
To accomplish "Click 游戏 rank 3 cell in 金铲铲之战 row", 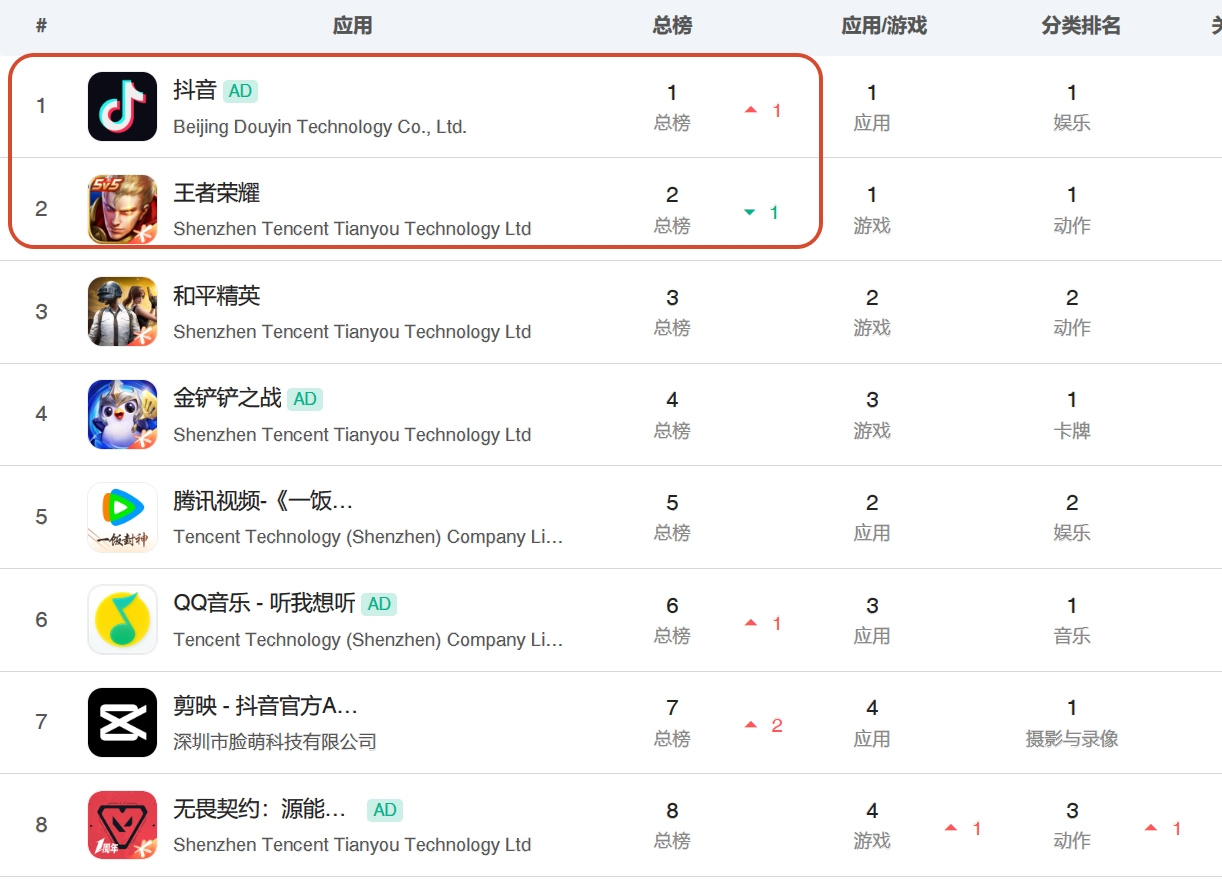I will click(x=872, y=415).
